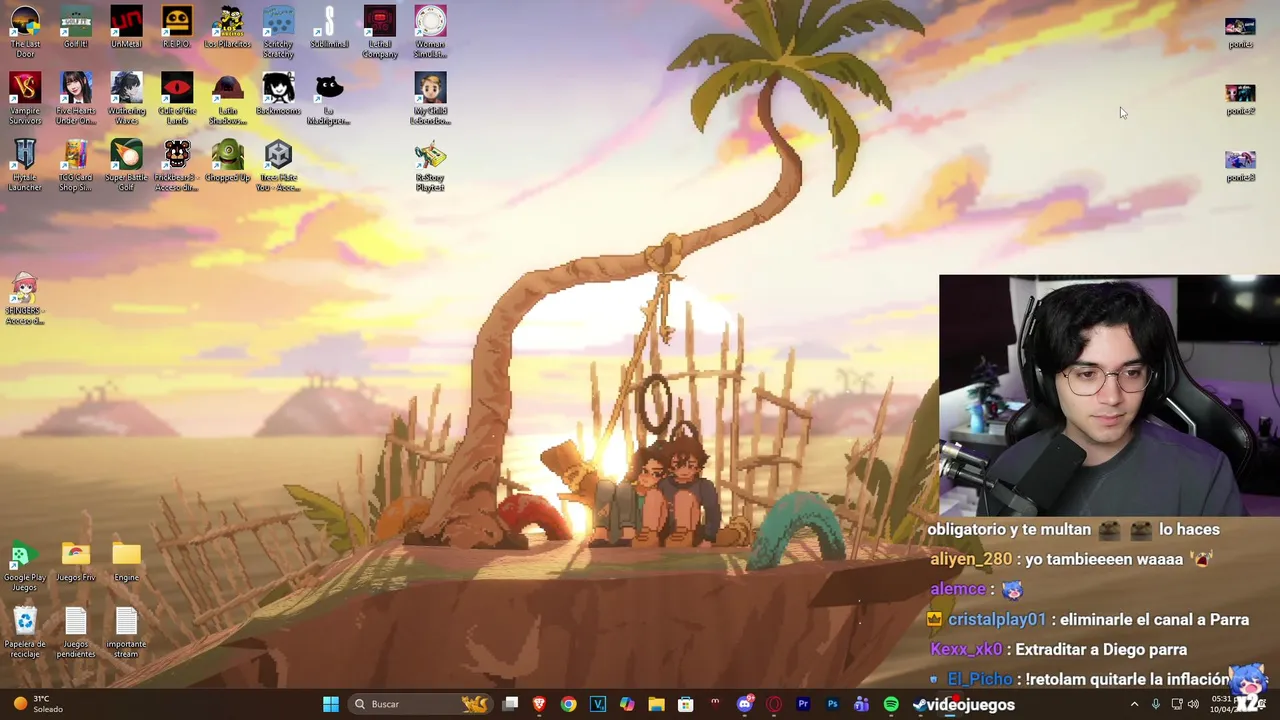Select Trees Hate You Unity shortcut
Viewport: 1280px width, 720px height.
point(278,165)
